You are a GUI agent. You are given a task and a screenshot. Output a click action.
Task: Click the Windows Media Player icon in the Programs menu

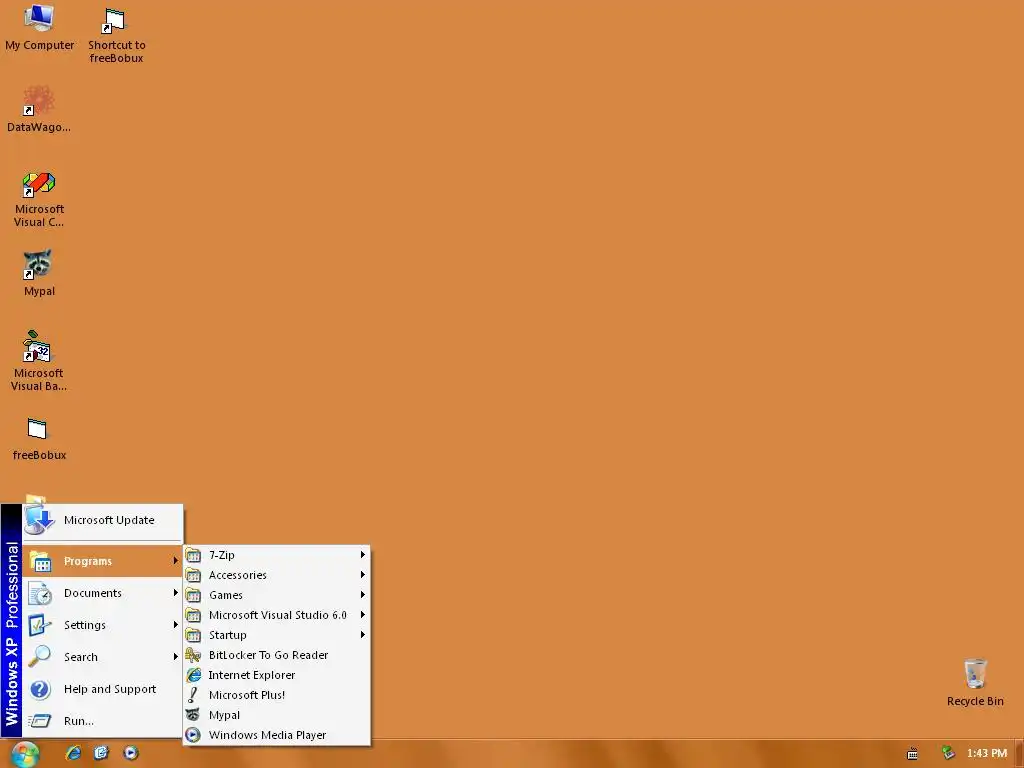click(x=193, y=735)
